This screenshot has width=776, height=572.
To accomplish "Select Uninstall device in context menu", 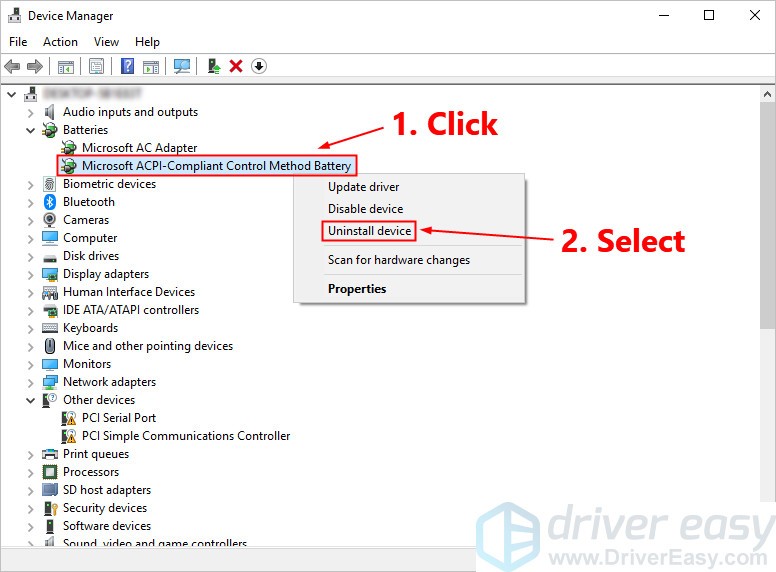I will point(370,231).
